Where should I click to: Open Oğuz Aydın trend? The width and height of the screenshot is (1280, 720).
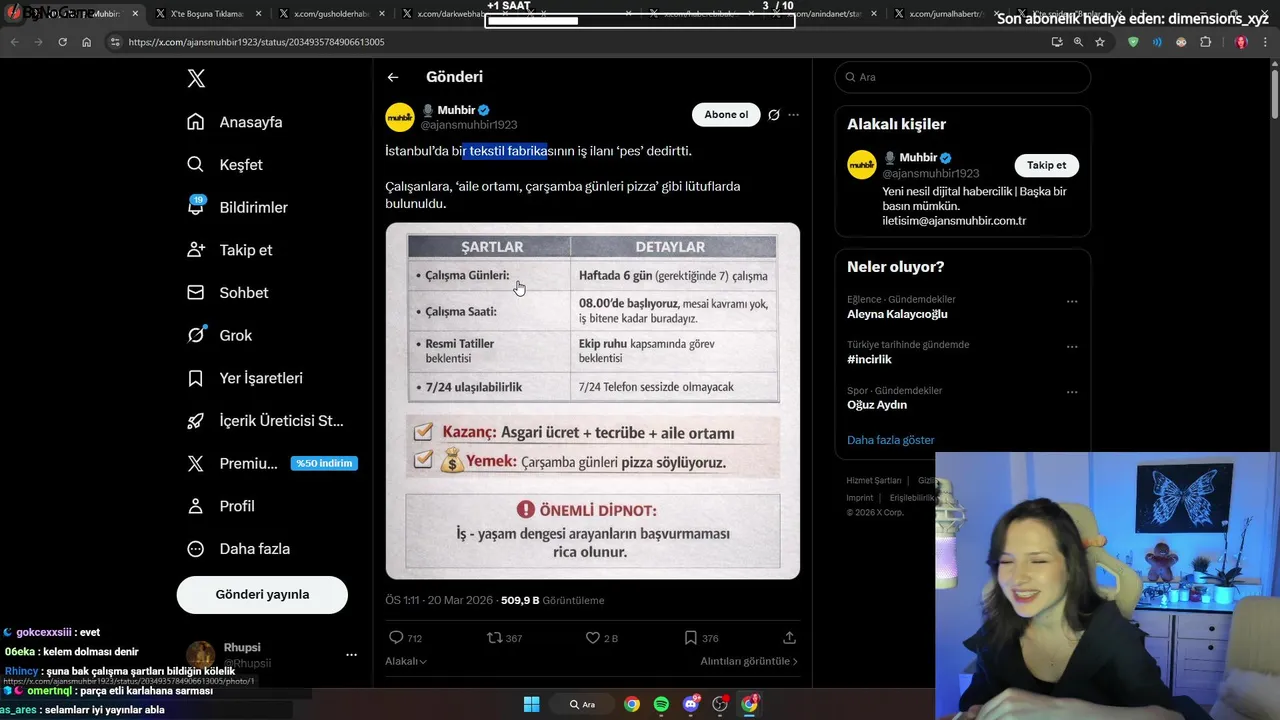[x=877, y=405]
